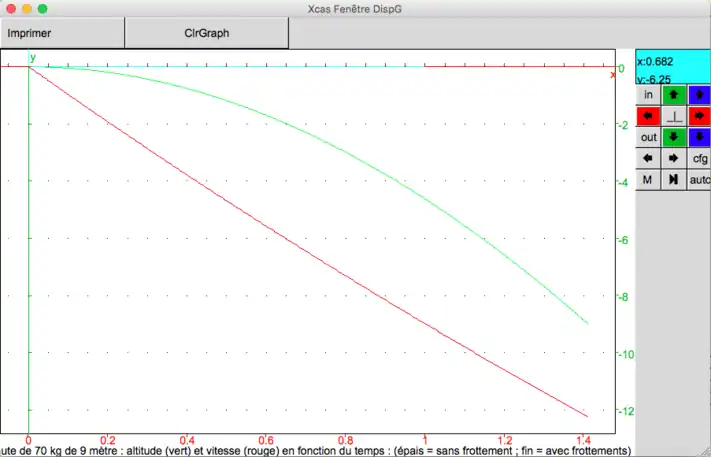Toggle the play/pause animation button
Image resolution: width=711 pixels, height=457 pixels.
(x=674, y=179)
